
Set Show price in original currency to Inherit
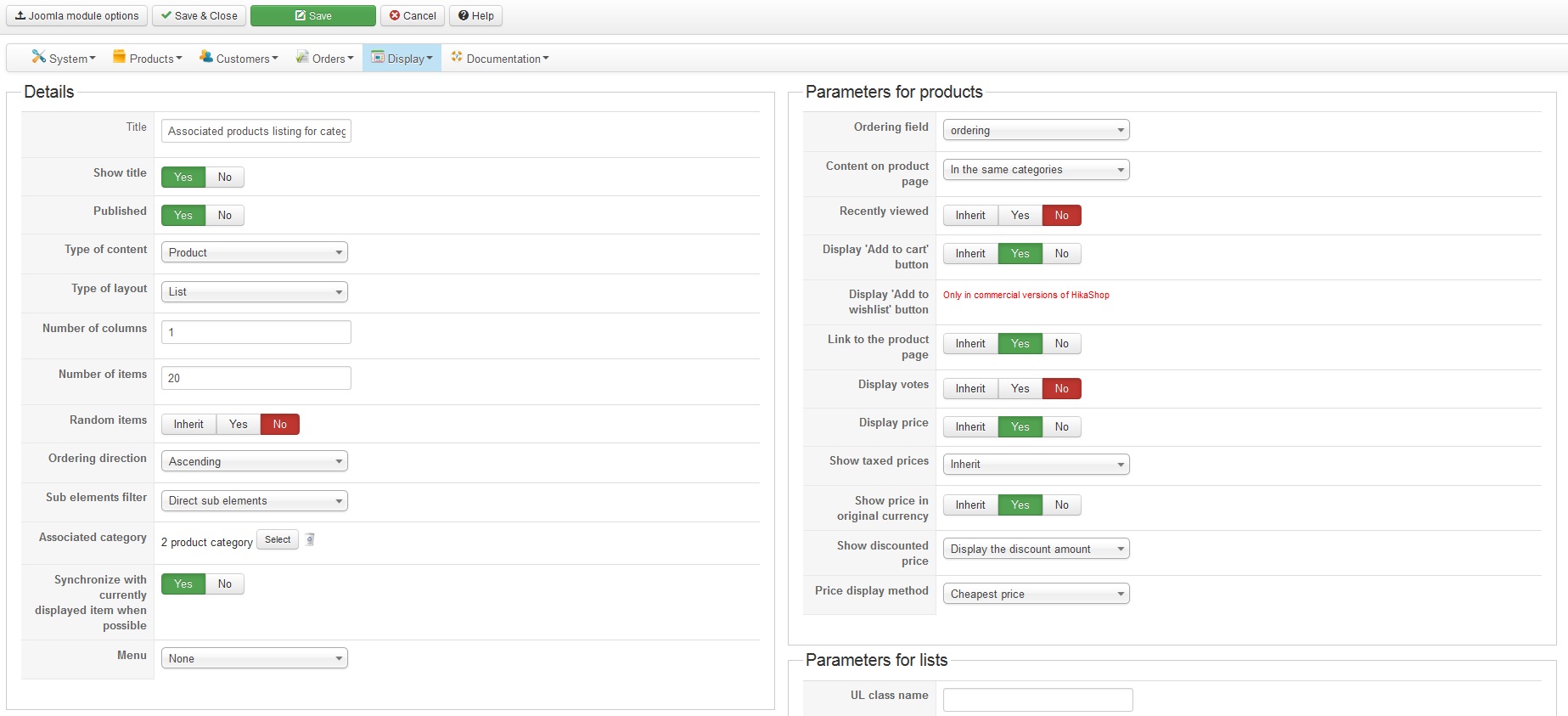970,505
